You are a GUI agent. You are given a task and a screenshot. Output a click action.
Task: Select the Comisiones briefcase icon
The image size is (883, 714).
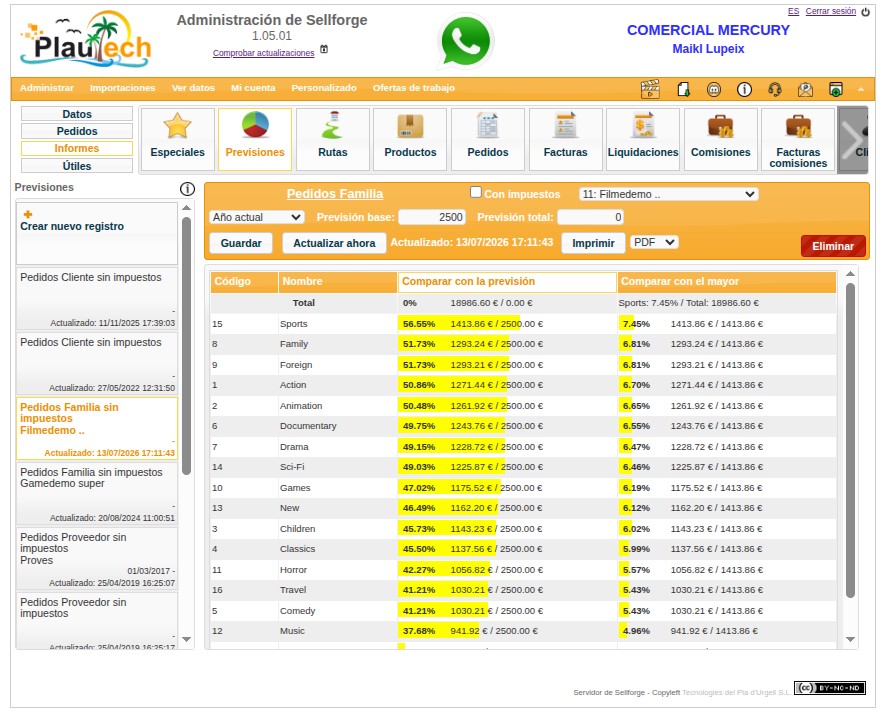tap(720, 139)
